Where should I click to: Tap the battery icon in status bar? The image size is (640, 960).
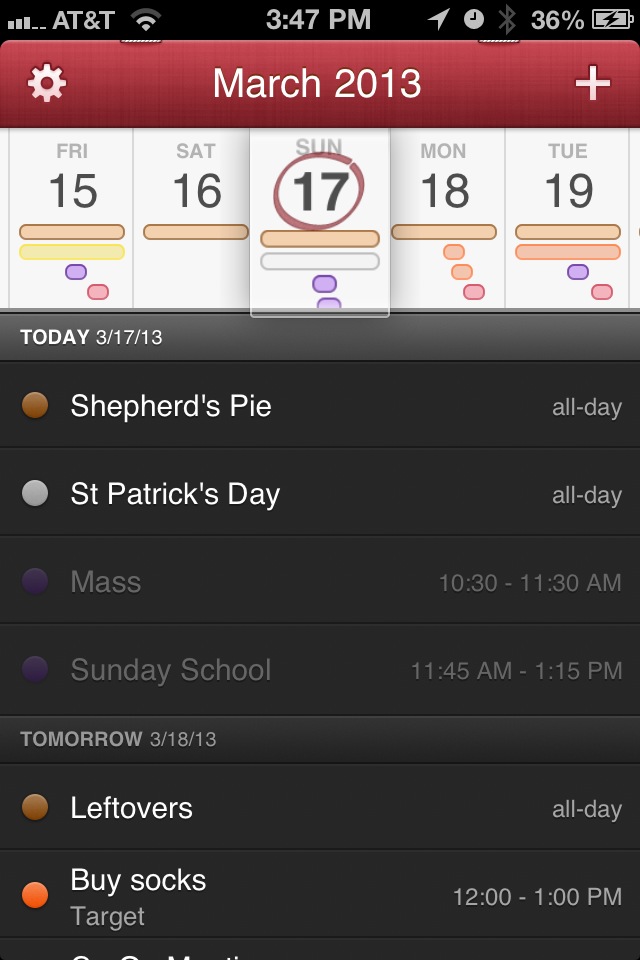click(x=612, y=19)
